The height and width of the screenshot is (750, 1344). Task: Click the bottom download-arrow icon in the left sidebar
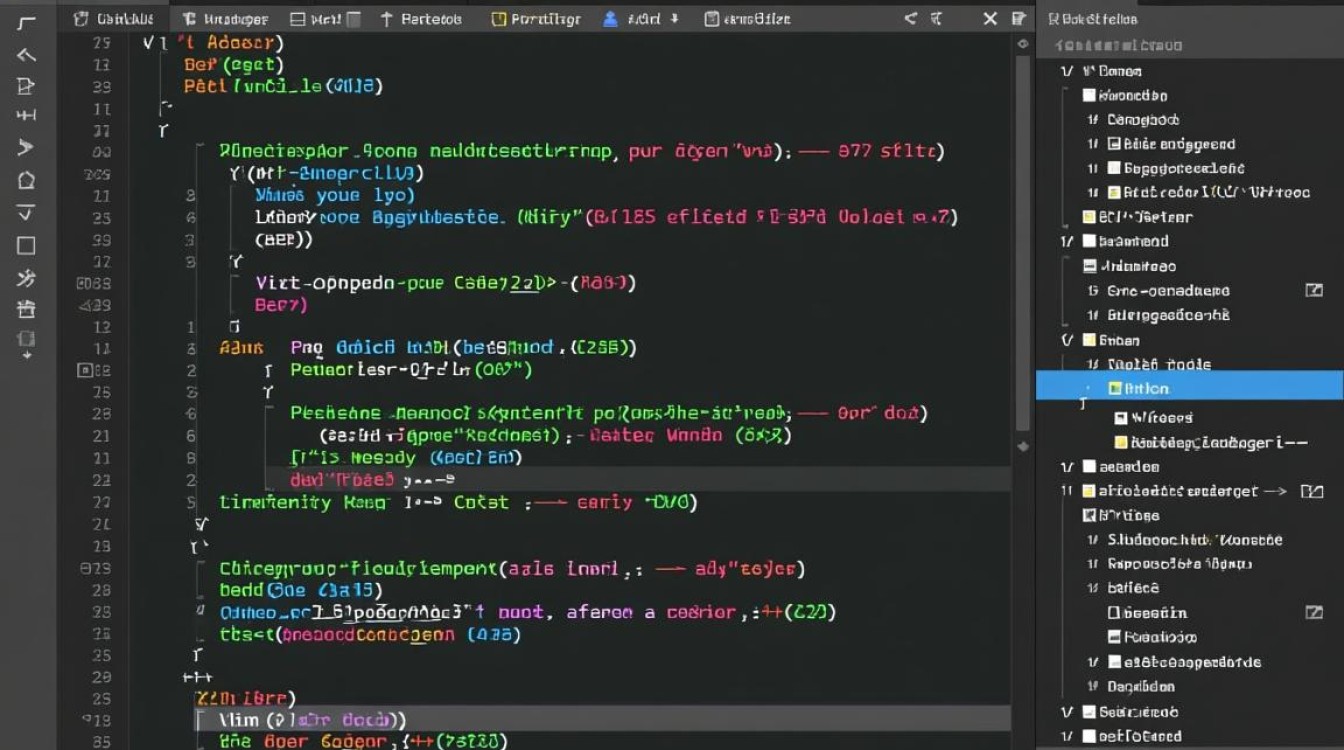[26, 343]
